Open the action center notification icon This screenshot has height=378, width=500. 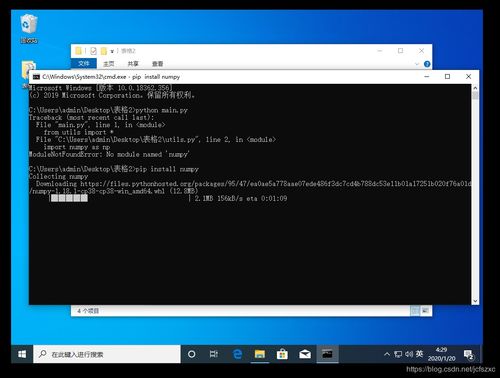pos(469,355)
